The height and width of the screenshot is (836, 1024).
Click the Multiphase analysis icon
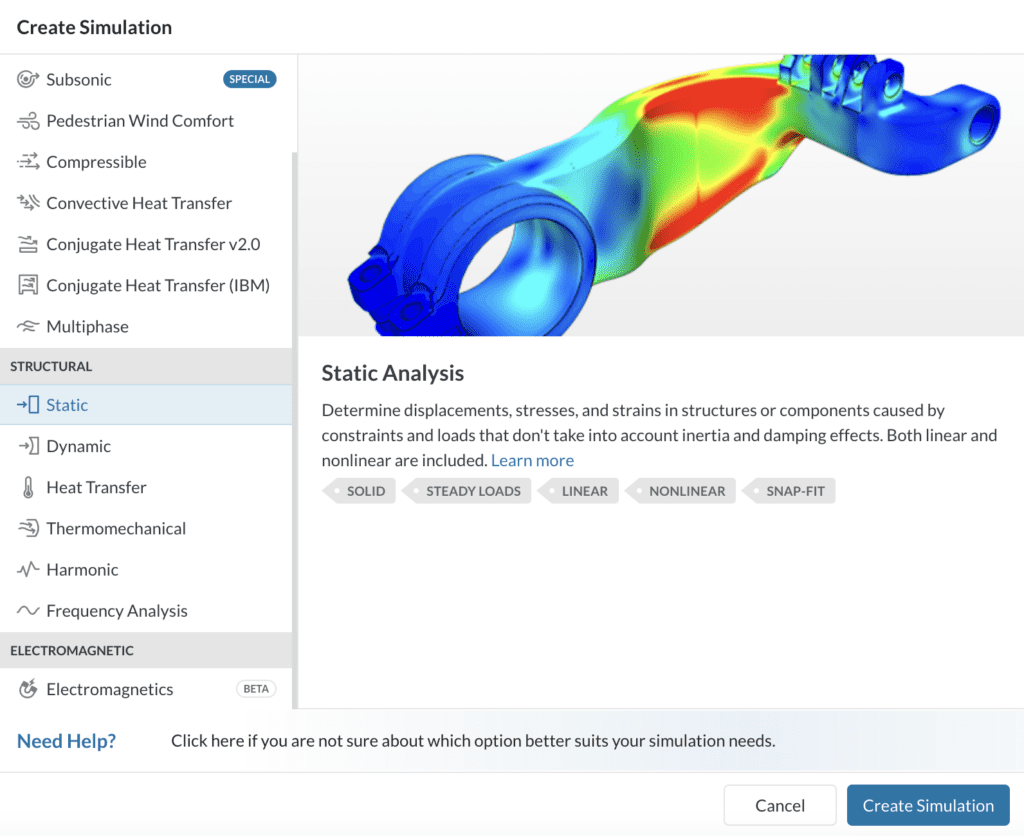click(x=27, y=326)
